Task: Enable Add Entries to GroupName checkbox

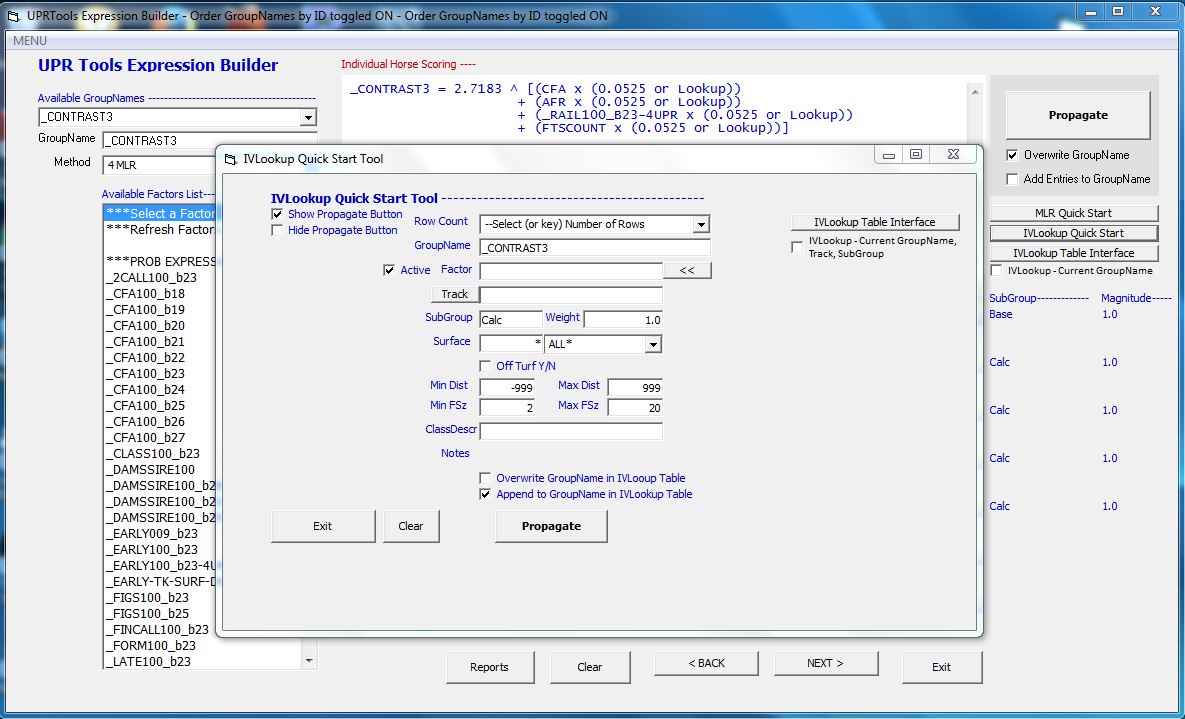Action: 1013,179
